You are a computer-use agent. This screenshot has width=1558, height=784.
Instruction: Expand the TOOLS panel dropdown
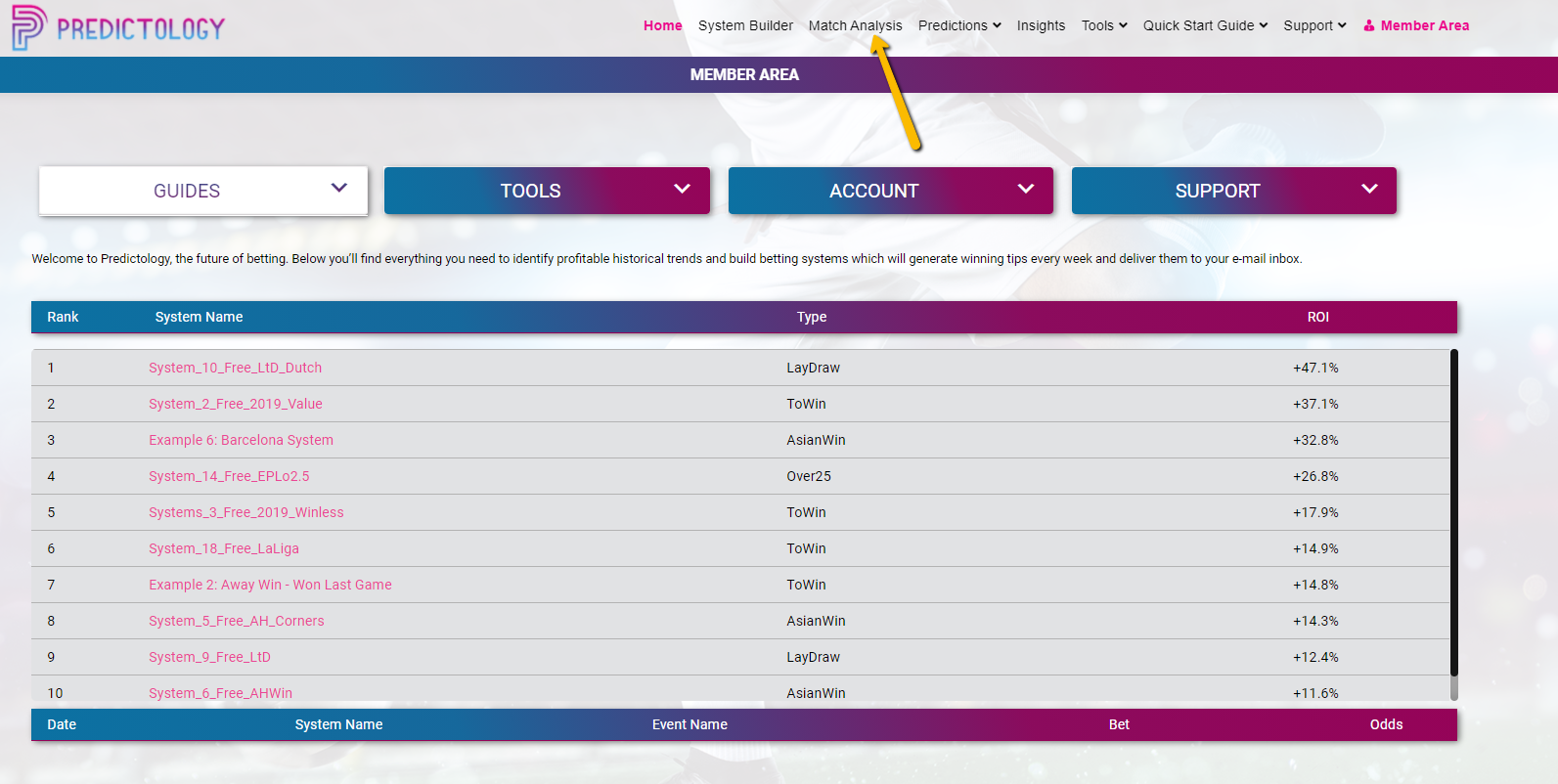click(x=547, y=191)
